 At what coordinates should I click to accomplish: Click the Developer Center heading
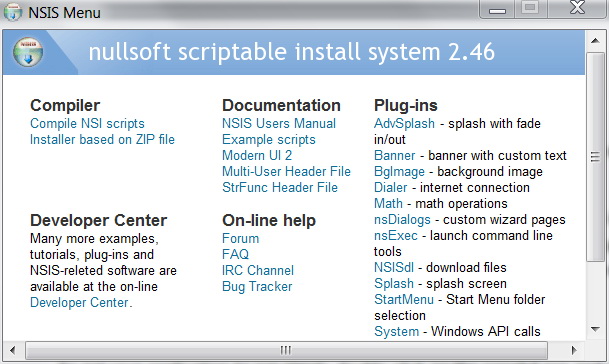click(x=99, y=220)
